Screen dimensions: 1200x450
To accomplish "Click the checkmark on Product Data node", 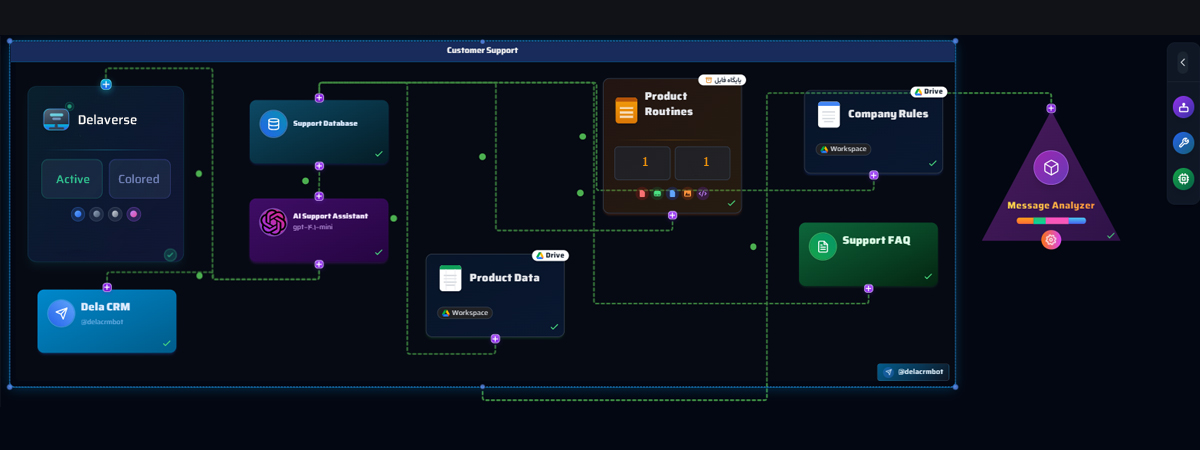I will click(554, 327).
